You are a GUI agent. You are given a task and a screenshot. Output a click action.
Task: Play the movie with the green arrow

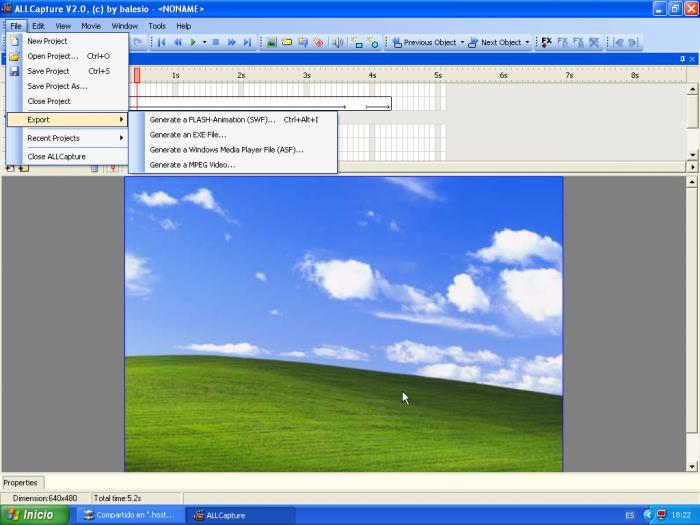(x=193, y=42)
